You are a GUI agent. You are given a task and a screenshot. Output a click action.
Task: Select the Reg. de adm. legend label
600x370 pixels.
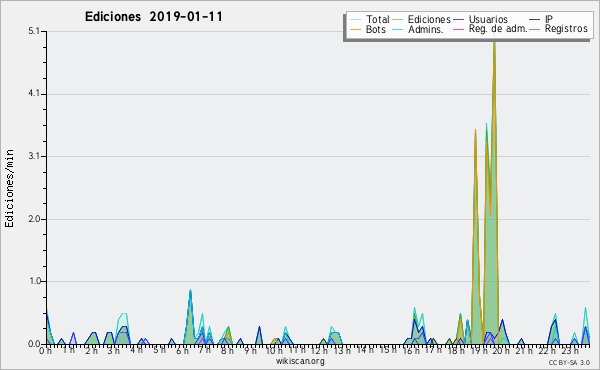click(498, 29)
